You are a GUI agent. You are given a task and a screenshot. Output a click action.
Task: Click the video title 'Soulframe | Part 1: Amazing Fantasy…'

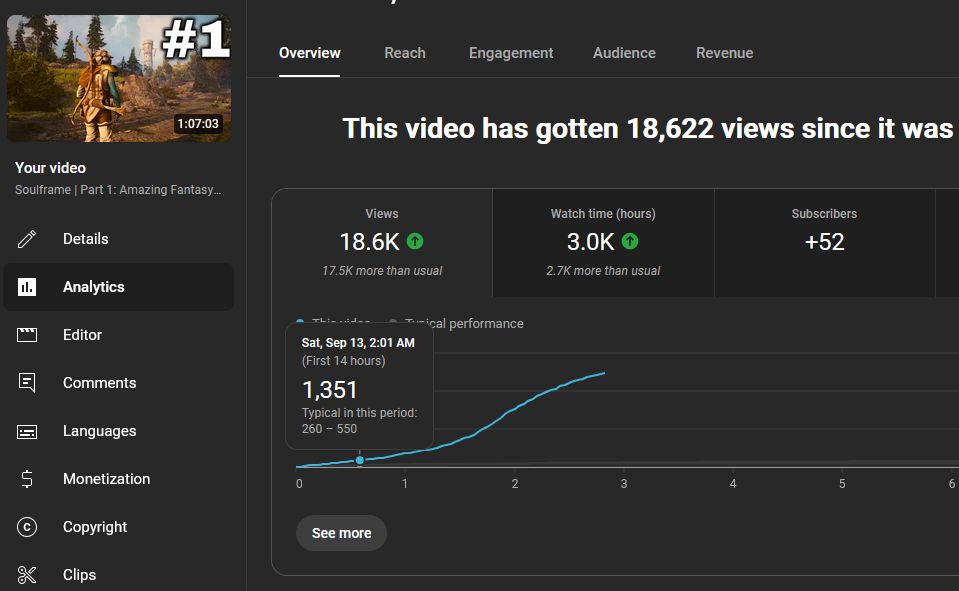[x=118, y=190]
